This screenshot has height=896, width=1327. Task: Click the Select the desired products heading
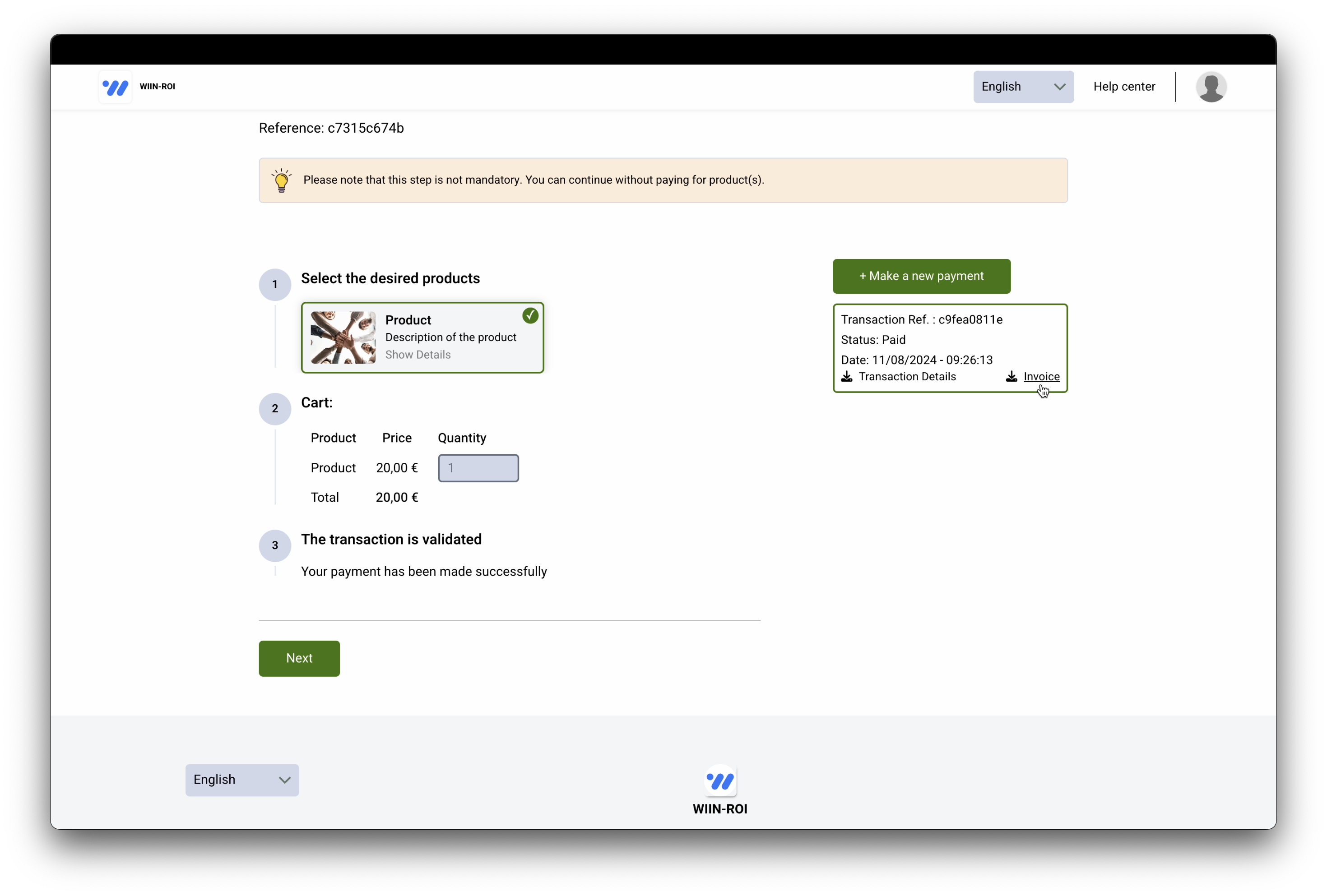point(390,278)
